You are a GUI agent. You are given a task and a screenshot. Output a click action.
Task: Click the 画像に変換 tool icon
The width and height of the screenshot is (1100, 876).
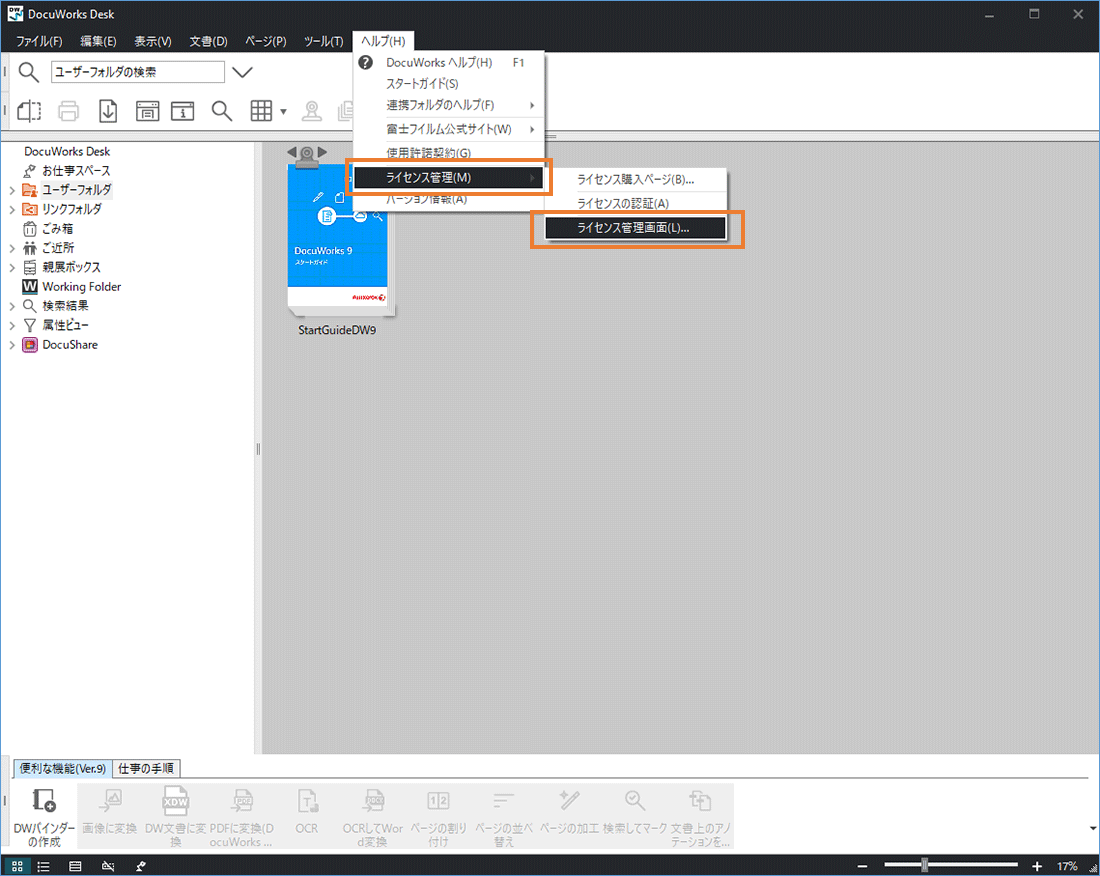[x=109, y=800]
